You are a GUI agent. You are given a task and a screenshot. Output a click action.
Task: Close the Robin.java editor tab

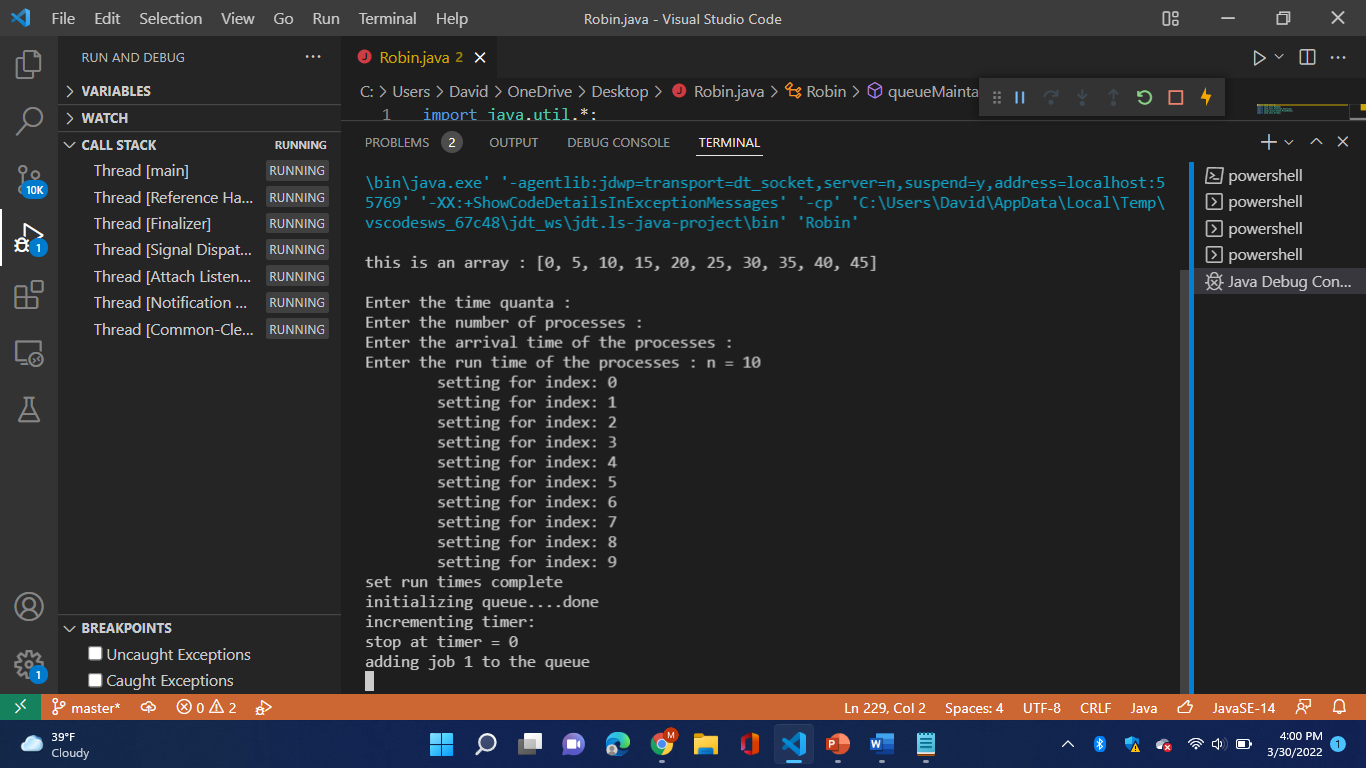pos(480,58)
